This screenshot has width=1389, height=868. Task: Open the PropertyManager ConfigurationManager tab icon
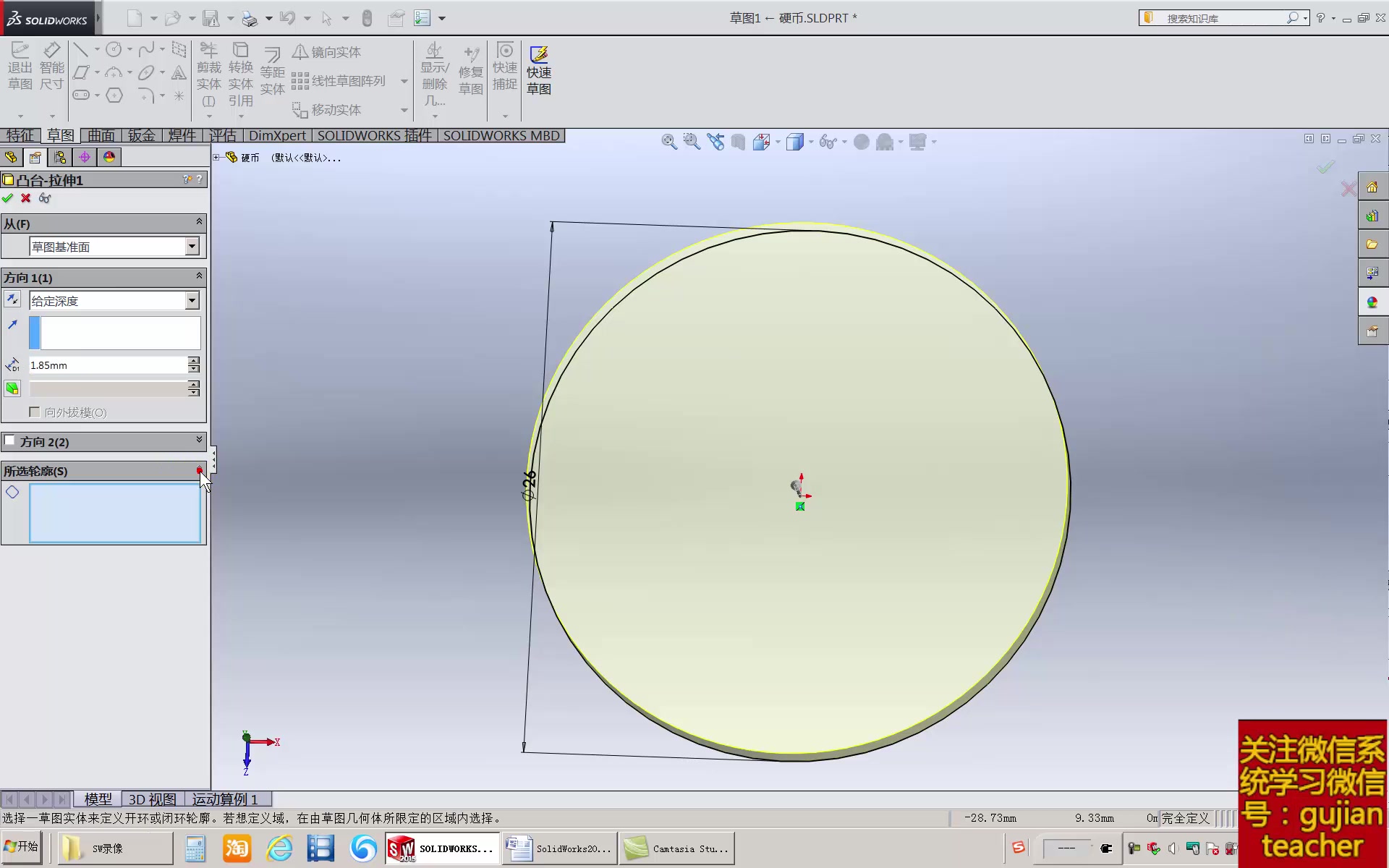click(60, 157)
